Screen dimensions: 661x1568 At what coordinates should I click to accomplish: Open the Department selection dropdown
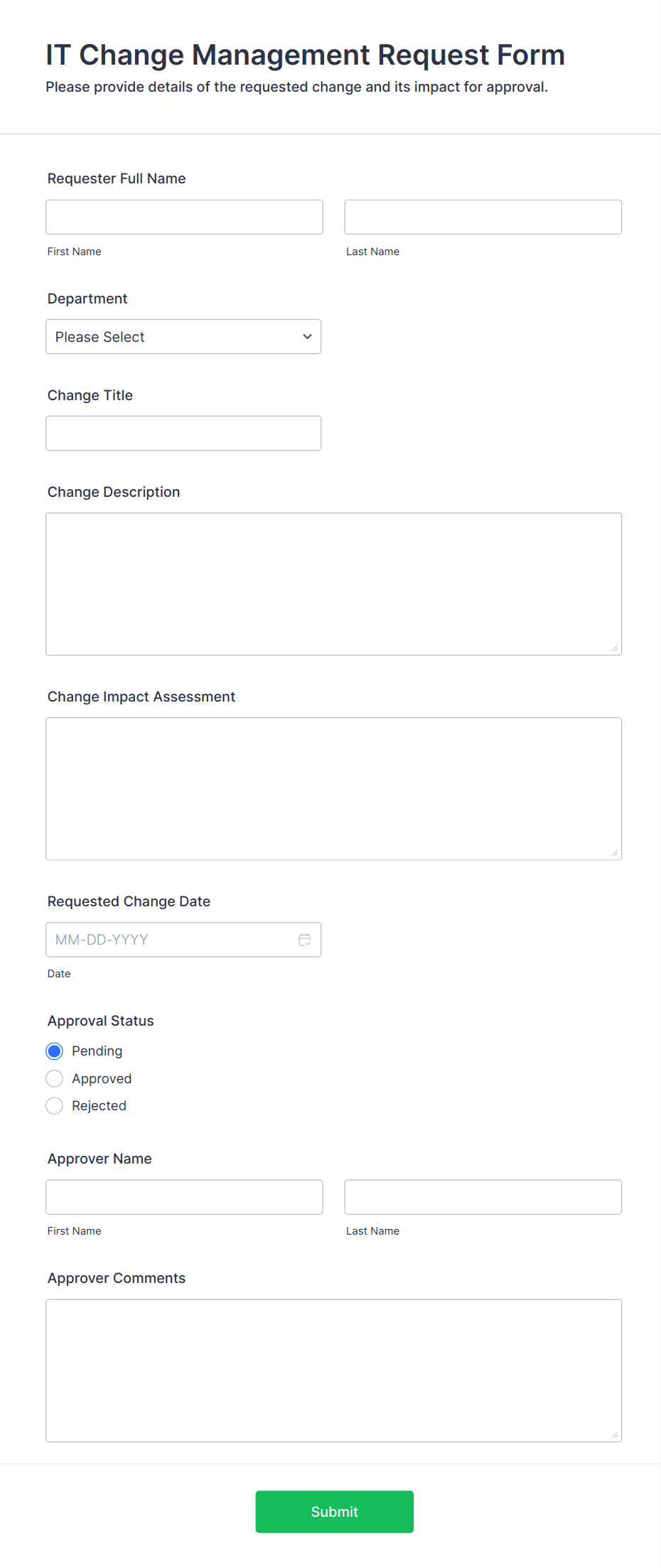(x=183, y=336)
